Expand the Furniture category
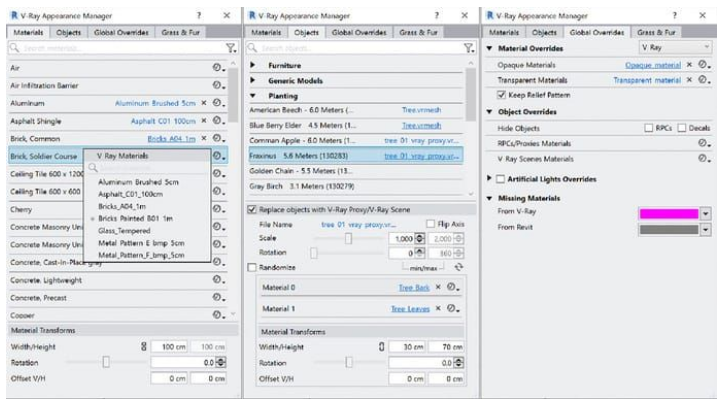Screen dimensions: 721x405 coord(253,64)
